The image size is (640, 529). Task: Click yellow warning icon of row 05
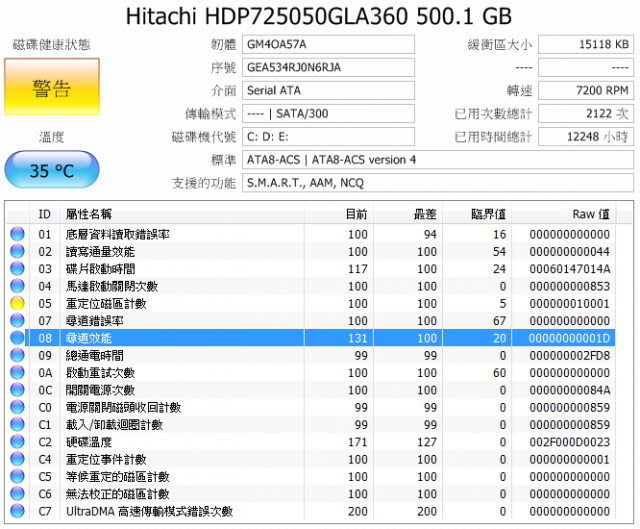(17, 303)
